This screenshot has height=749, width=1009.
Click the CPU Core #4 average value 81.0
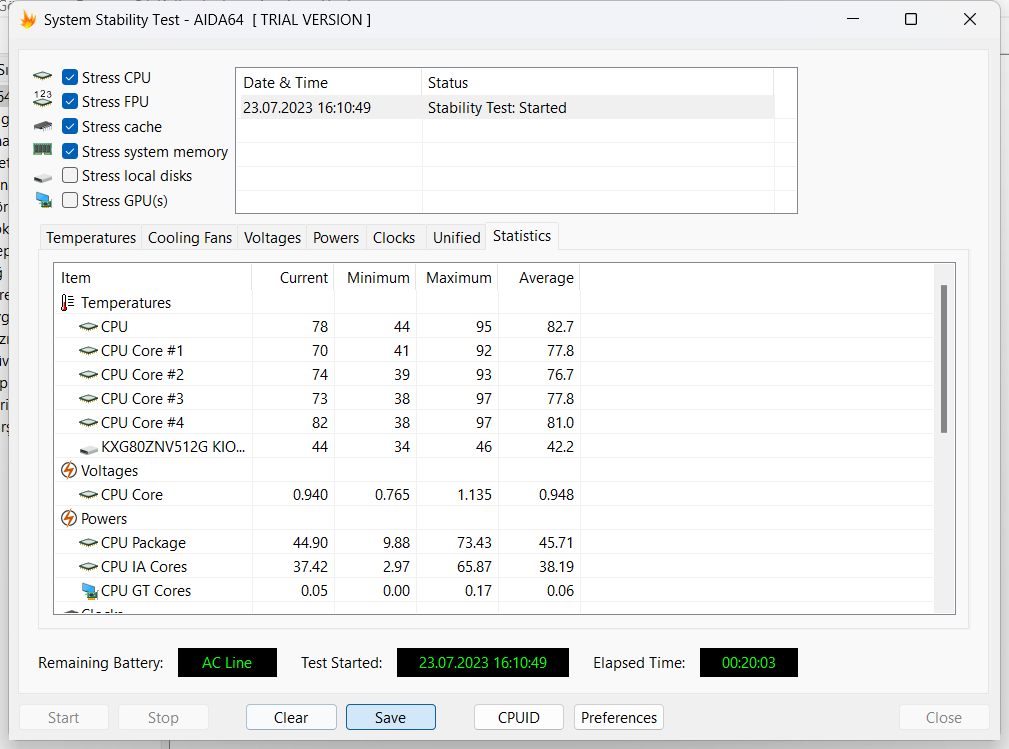pos(560,423)
